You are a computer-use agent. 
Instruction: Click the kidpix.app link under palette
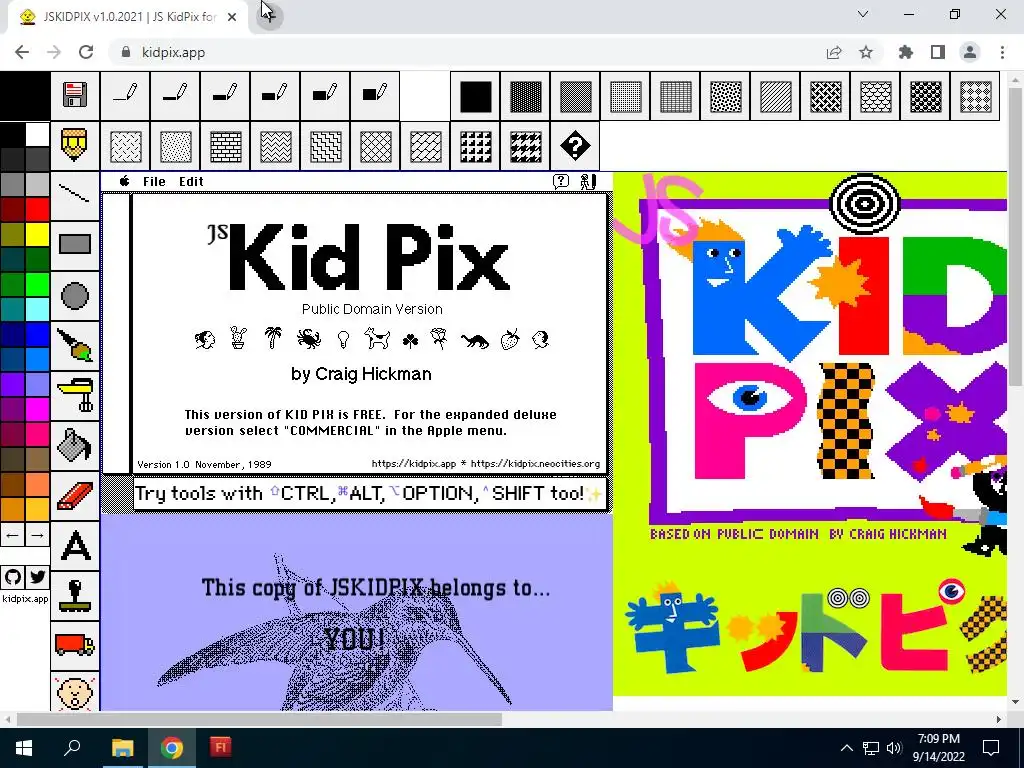[25, 598]
